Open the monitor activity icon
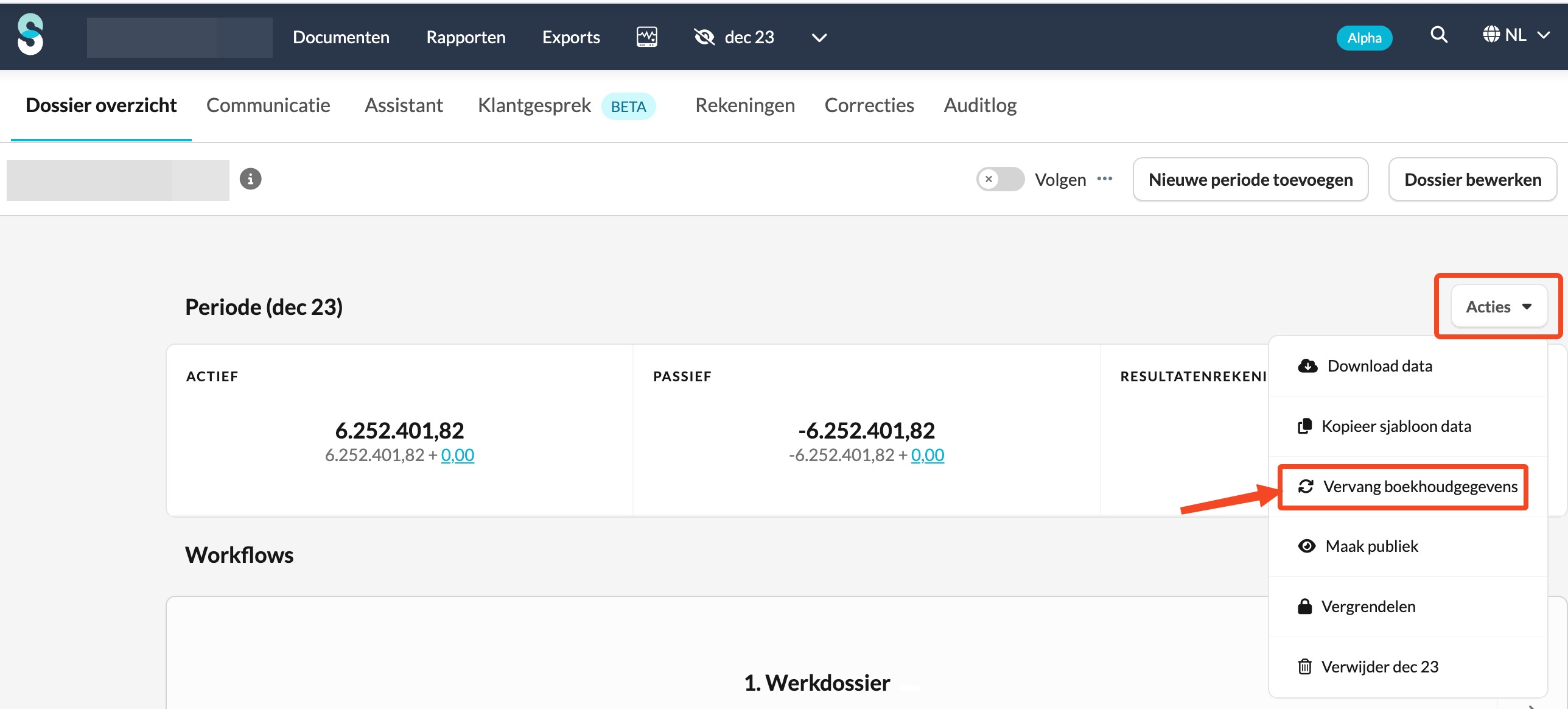The image size is (1568, 709). [646, 37]
